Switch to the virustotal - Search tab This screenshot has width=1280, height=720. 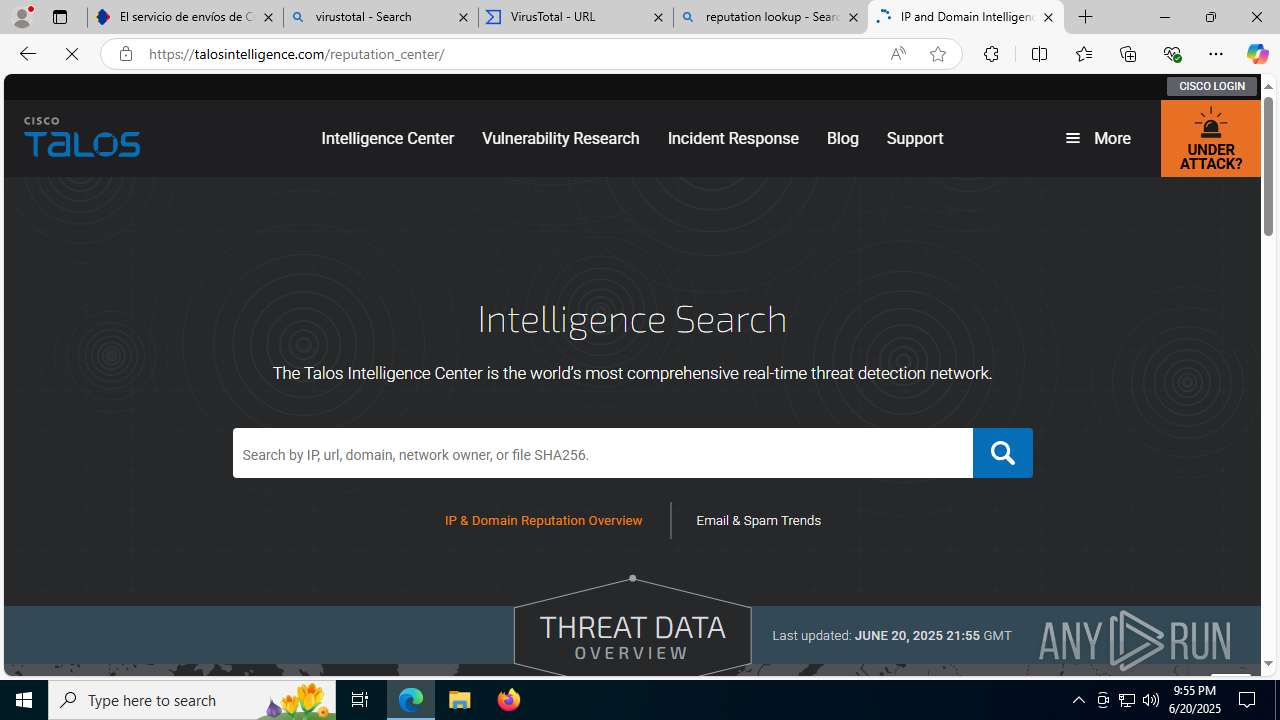coord(380,17)
